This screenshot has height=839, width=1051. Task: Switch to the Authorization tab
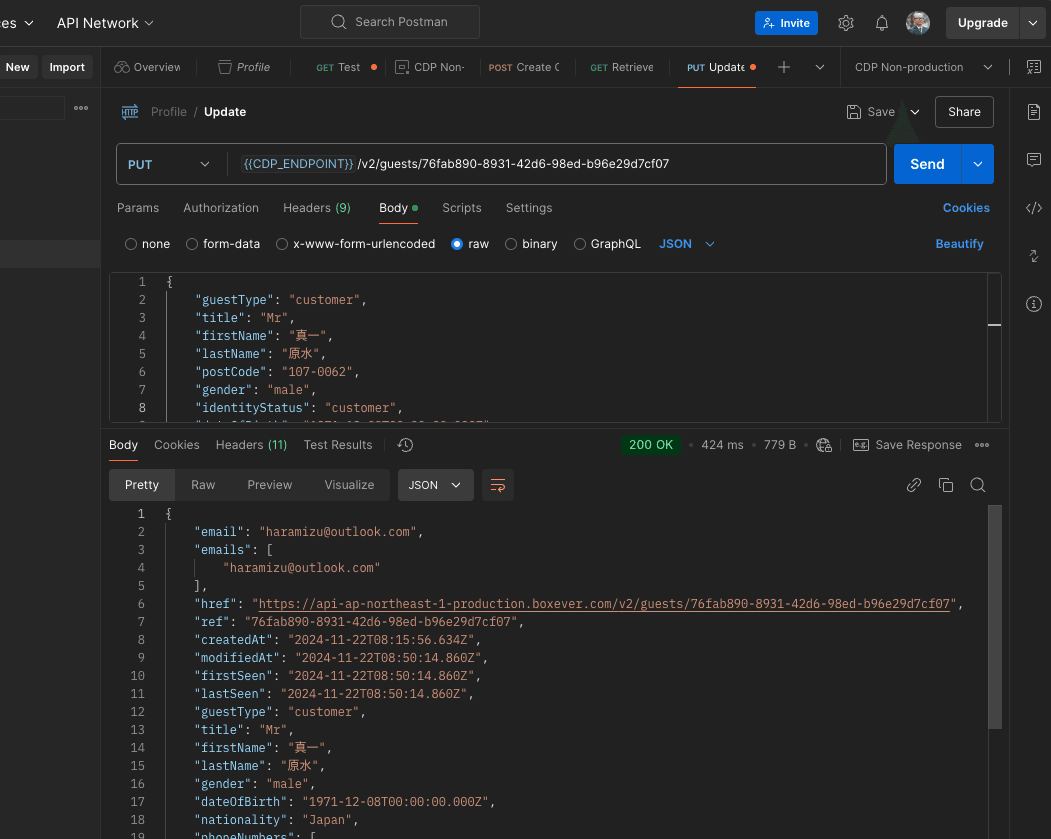click(x=221, y=208)
